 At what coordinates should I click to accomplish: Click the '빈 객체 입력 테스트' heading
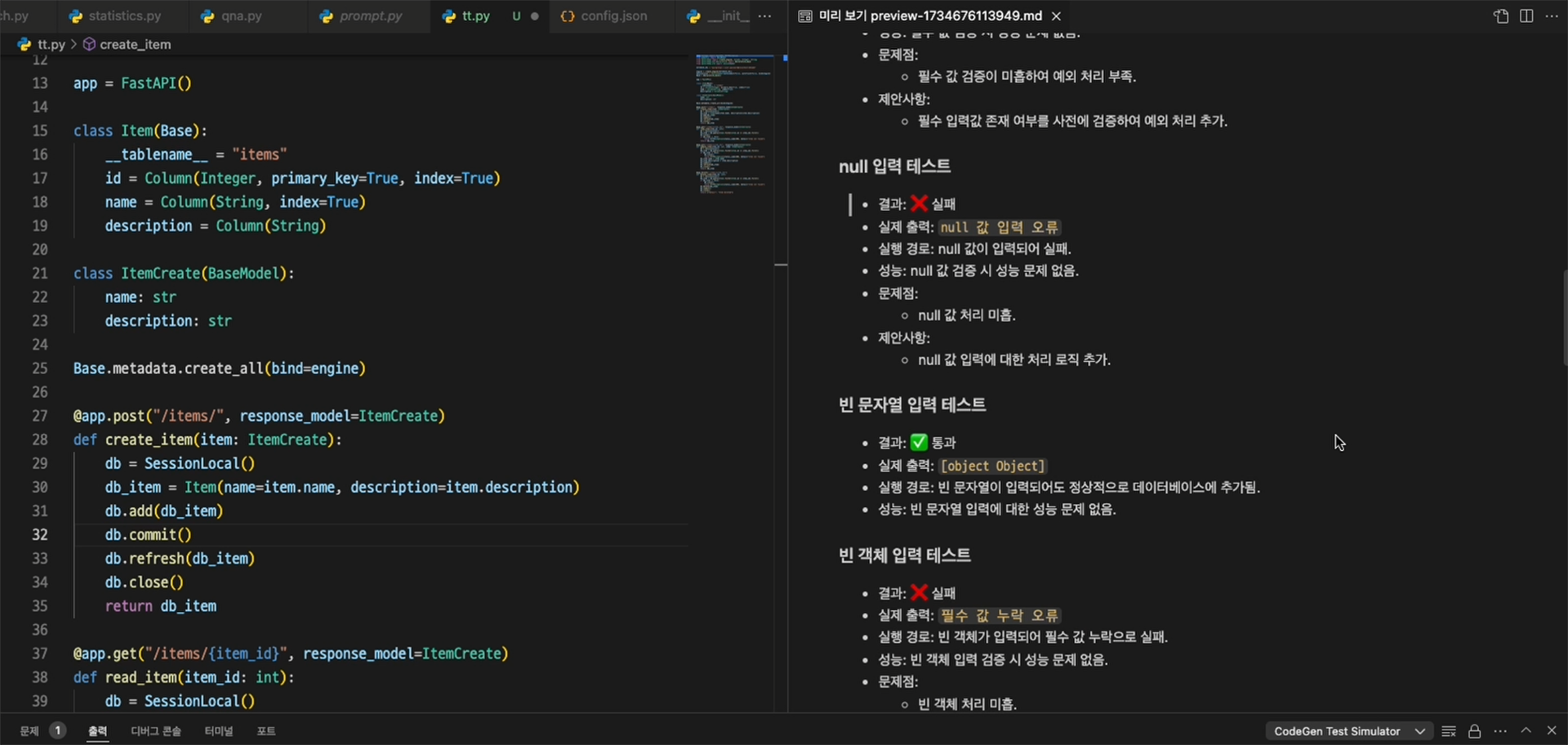pyautogui.click(x=905, y=555)
